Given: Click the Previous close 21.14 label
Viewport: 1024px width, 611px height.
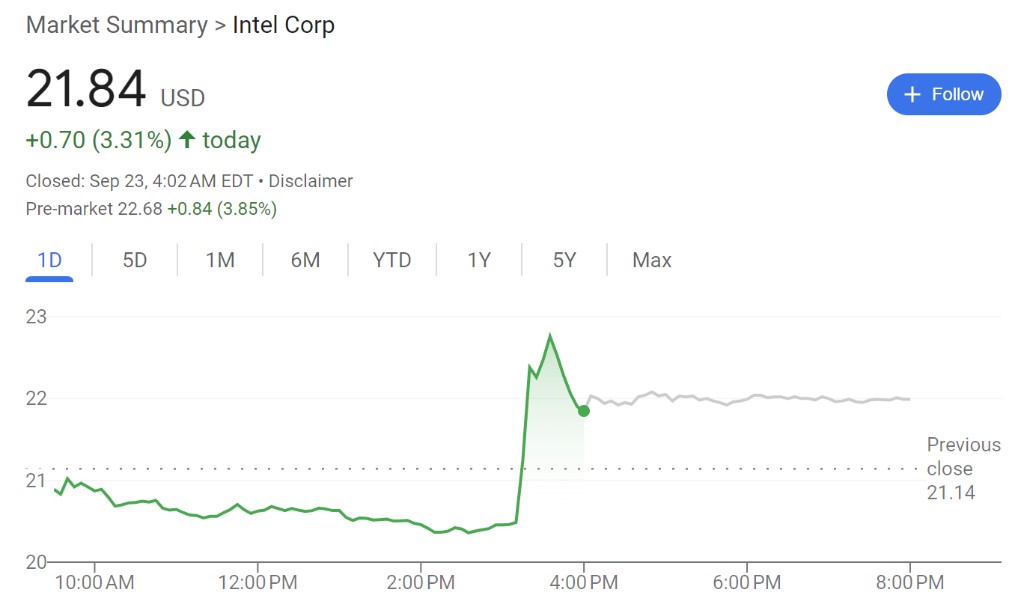Looking at the screenshot, I should coord(962,468).
